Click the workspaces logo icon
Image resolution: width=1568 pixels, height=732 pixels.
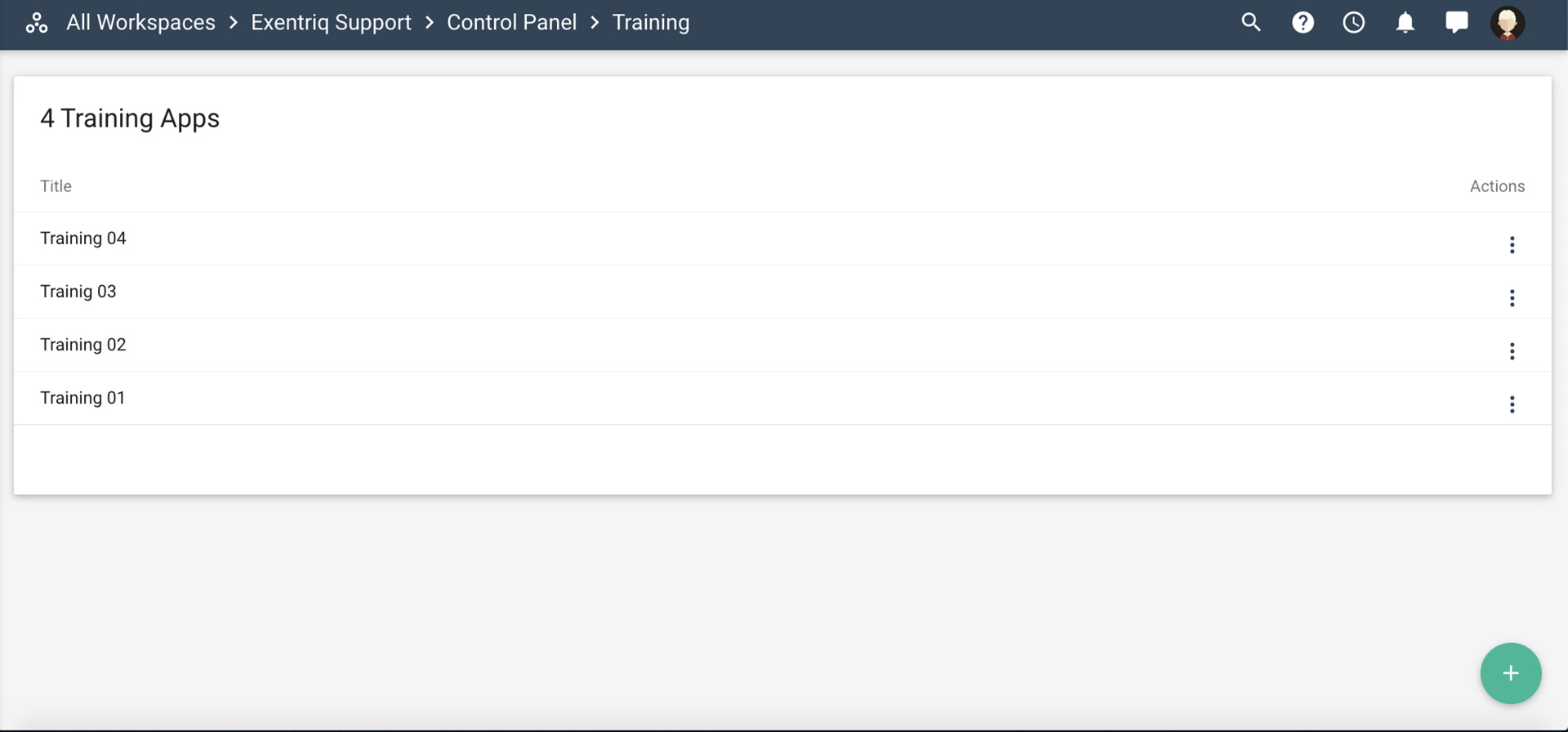point(37,23)
